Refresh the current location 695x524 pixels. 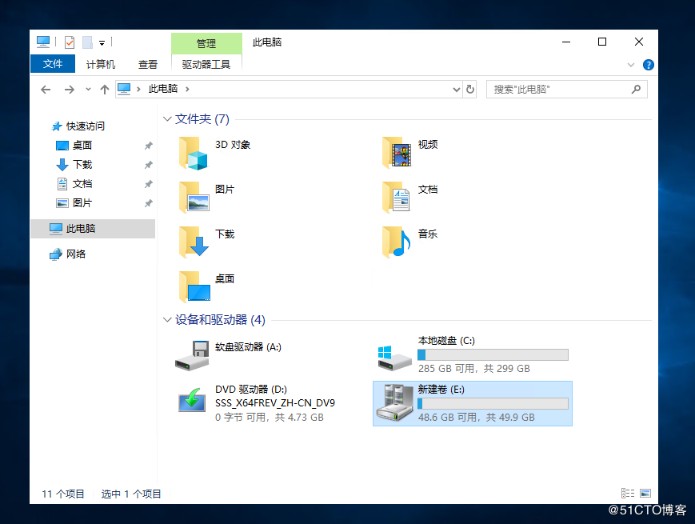(470, 90)
